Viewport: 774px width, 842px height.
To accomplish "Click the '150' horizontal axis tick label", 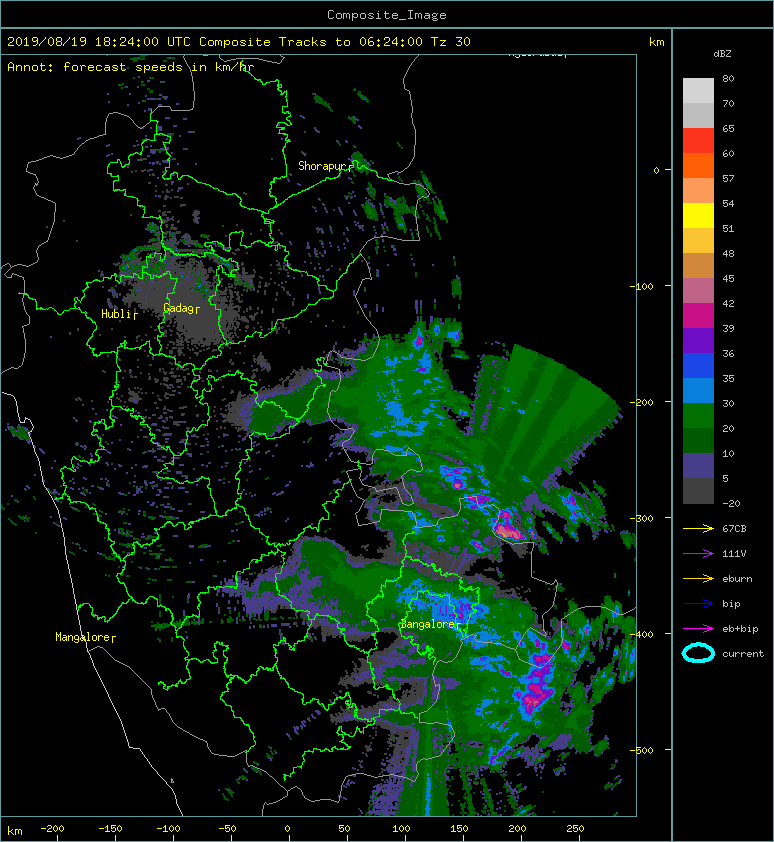I will click(x=459, y=829).
